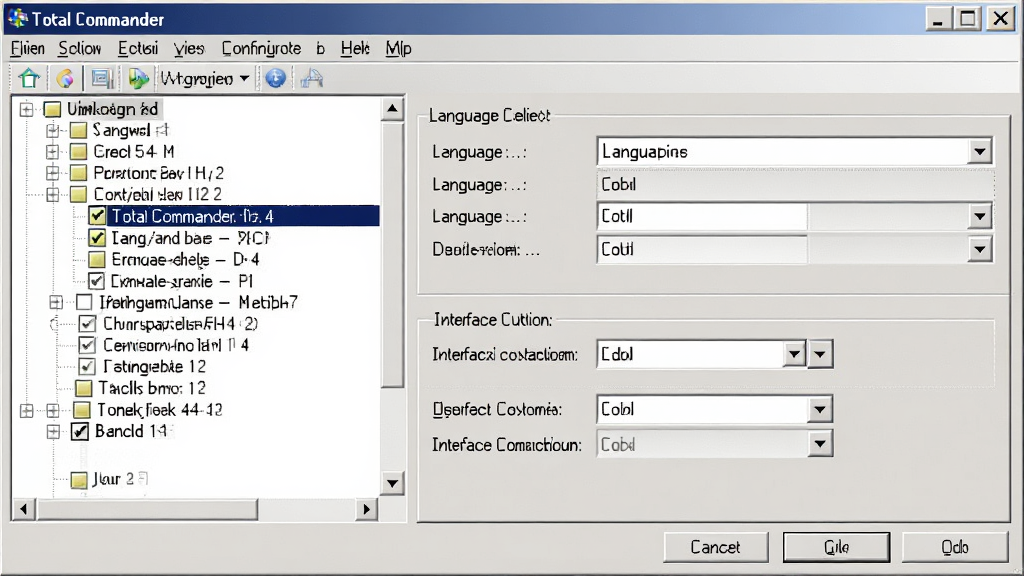This screenshot has height=576, width=1024.
Task: Click the green play arrow toolbar icon
Action: pos(138,79)
